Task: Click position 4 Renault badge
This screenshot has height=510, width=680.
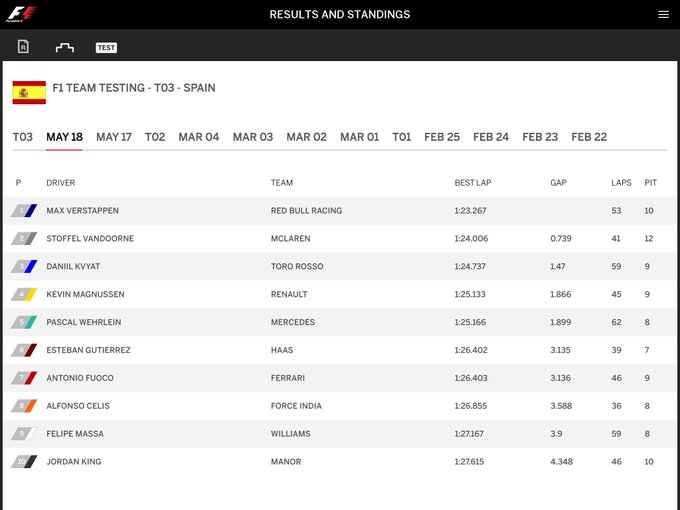Action: click(x=24, y=294)
